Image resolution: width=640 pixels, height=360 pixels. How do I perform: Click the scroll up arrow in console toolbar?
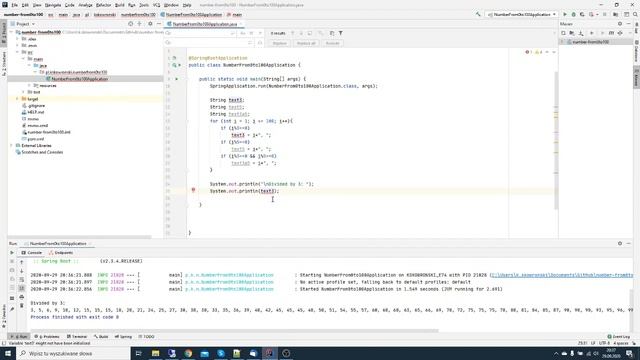[x=22, y=262]
